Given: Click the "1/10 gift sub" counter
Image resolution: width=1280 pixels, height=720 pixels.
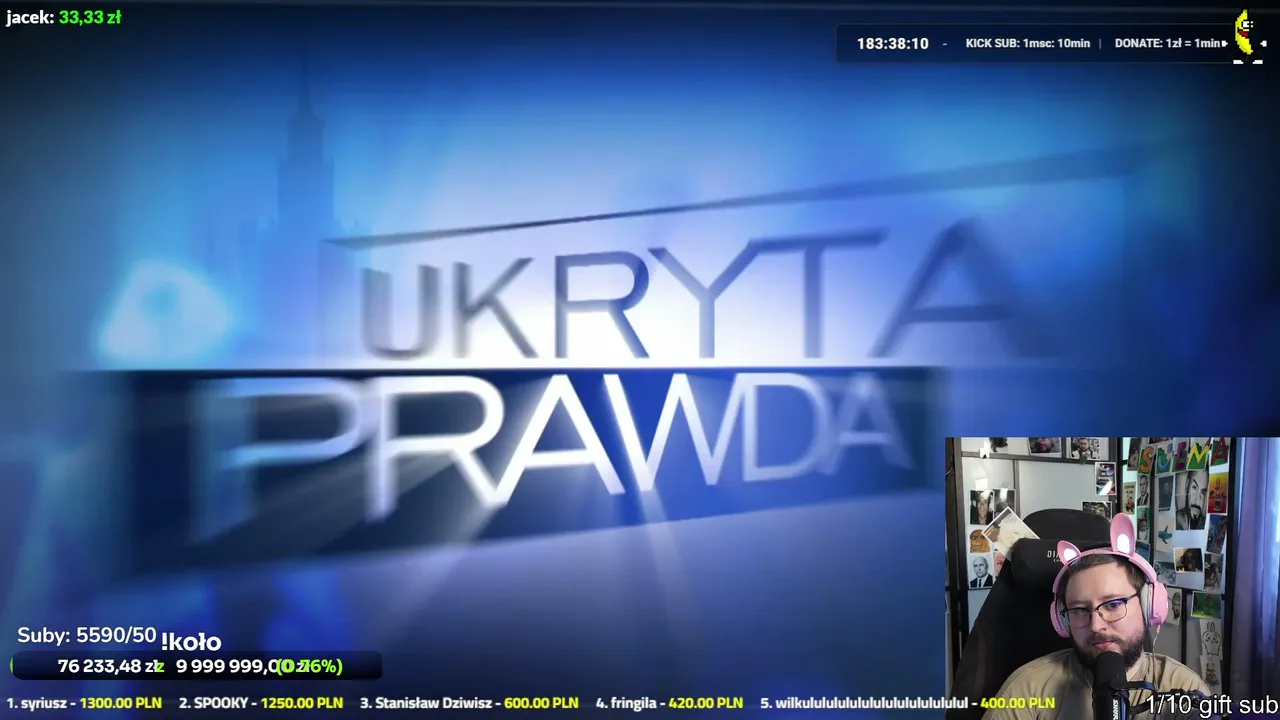Looking at the screenshot, I should click(1211, 706).
